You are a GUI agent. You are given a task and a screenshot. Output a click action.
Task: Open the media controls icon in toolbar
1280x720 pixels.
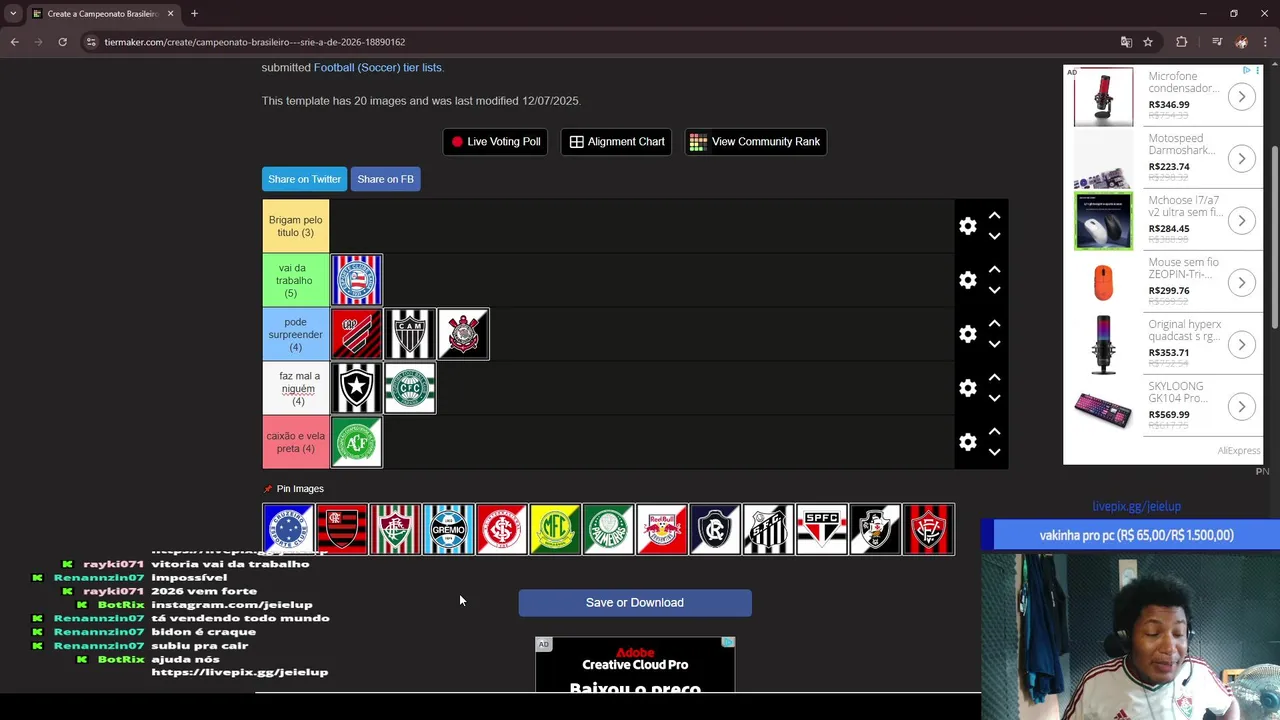pyautogui.click(x=1216, y=42)
